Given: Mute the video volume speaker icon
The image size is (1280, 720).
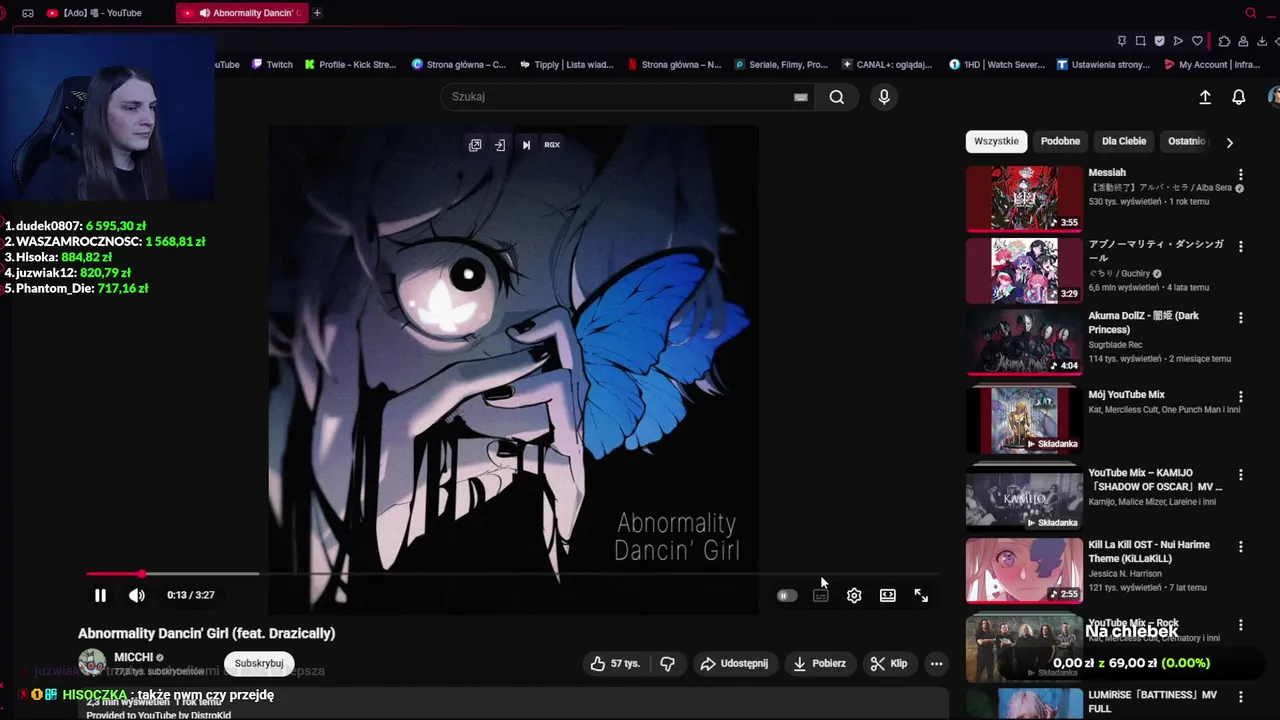Looking at the screenshot, I should (x=137, y=595).
